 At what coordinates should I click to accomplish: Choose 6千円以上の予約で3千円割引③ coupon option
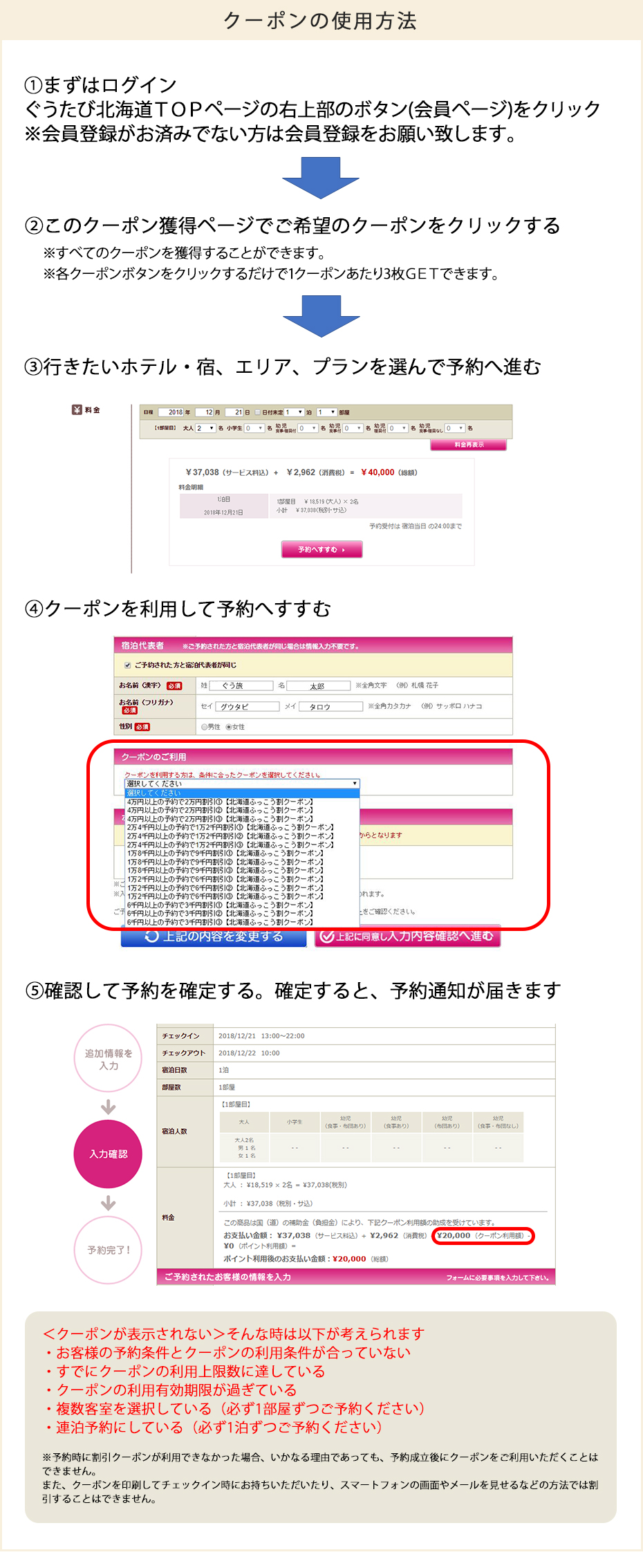coord(220,922)
